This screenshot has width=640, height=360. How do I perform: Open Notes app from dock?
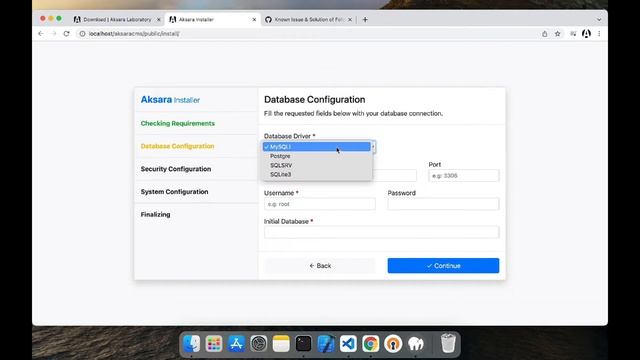click(x=281, y=344)
